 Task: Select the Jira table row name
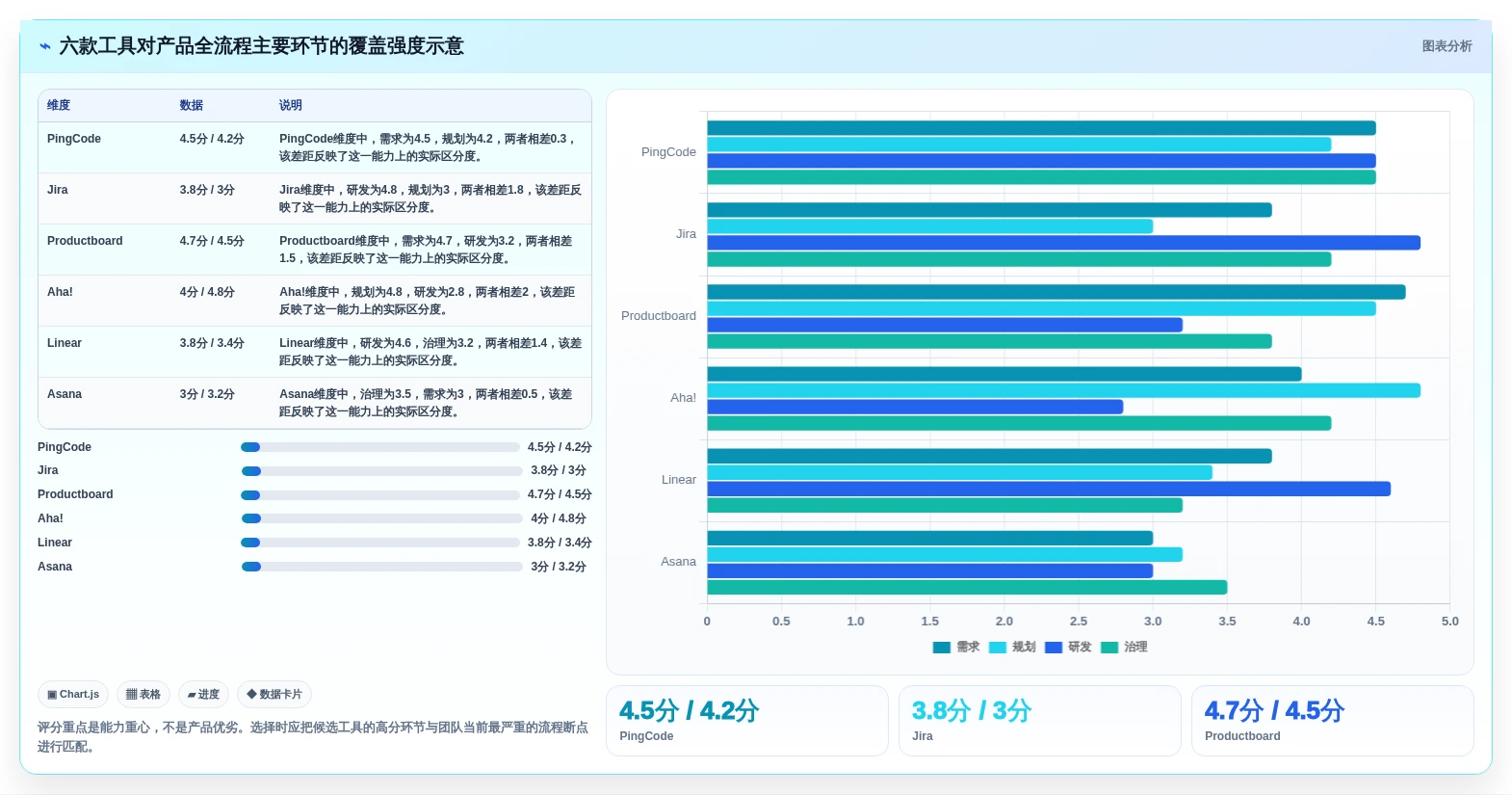[58, 190]
